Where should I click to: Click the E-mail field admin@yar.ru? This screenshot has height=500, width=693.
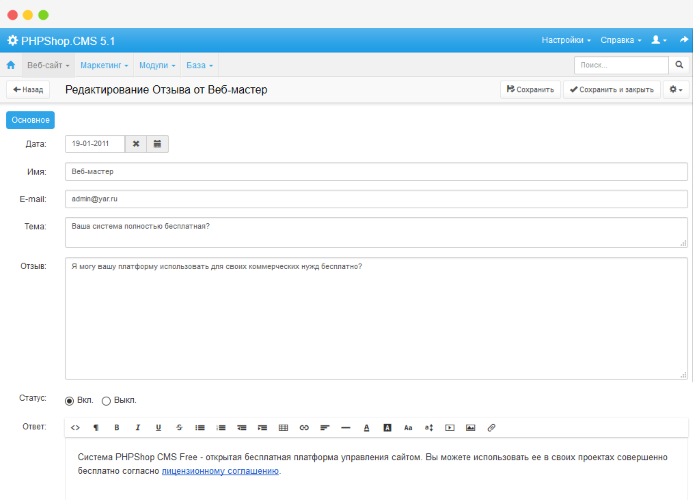point(376,199)
